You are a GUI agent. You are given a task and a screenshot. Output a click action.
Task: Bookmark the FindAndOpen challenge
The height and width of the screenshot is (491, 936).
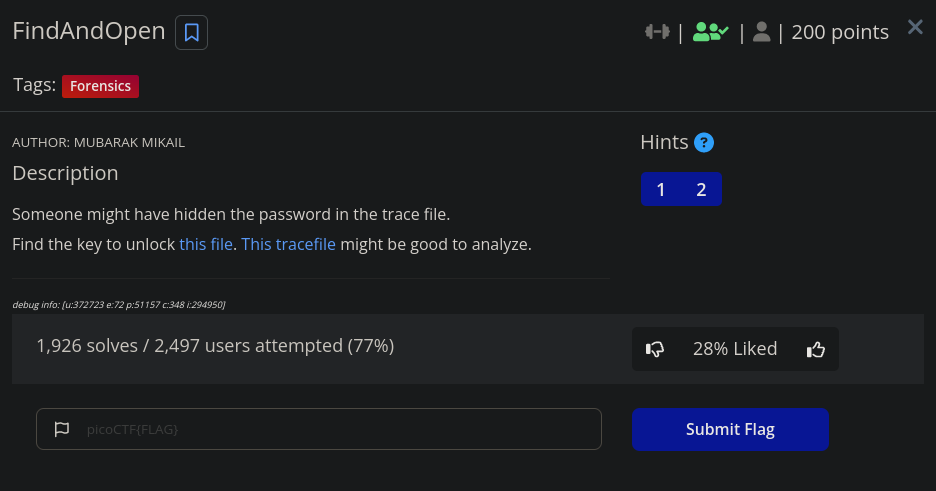click(x=191, y=32)
